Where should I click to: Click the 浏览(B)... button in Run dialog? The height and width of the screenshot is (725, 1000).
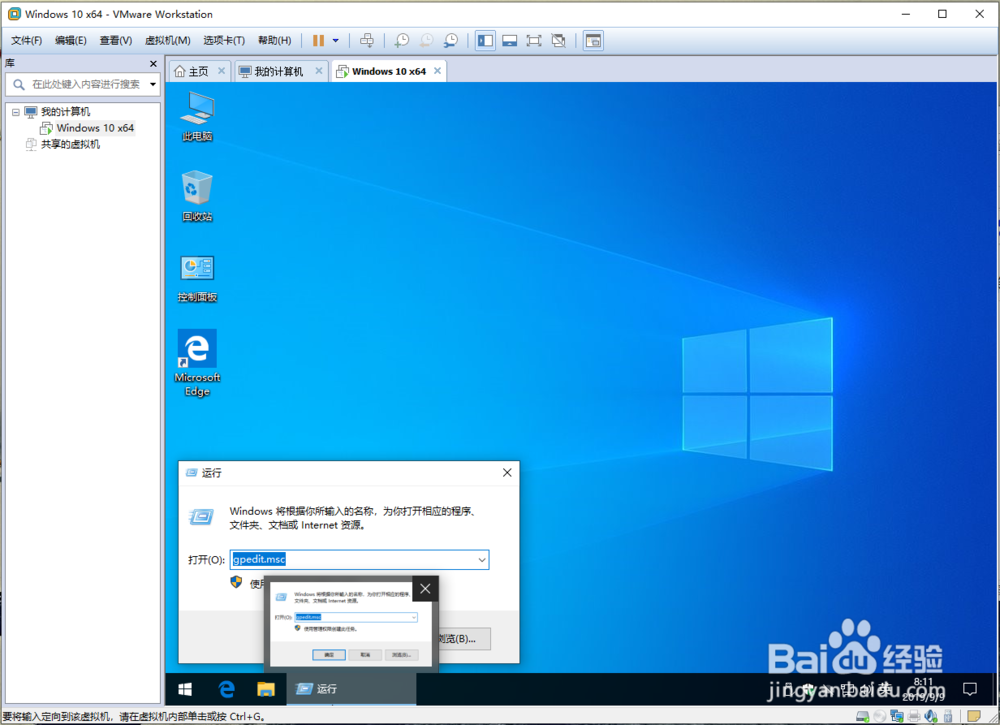pyautogui.click(x=463, y=639)
